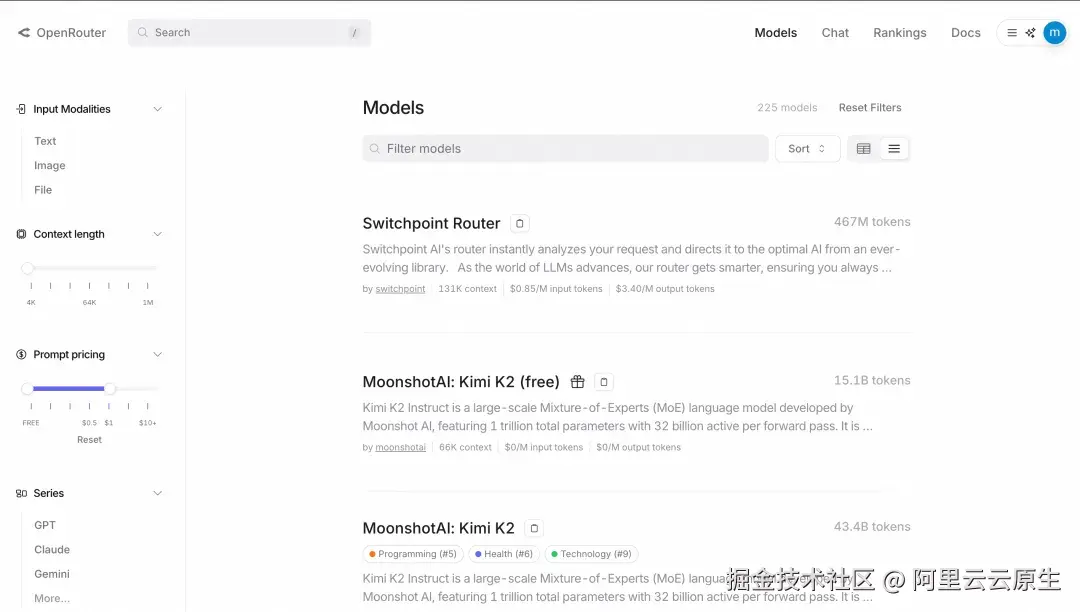Click '$3.40/M output tokens' text

(665, 289)
